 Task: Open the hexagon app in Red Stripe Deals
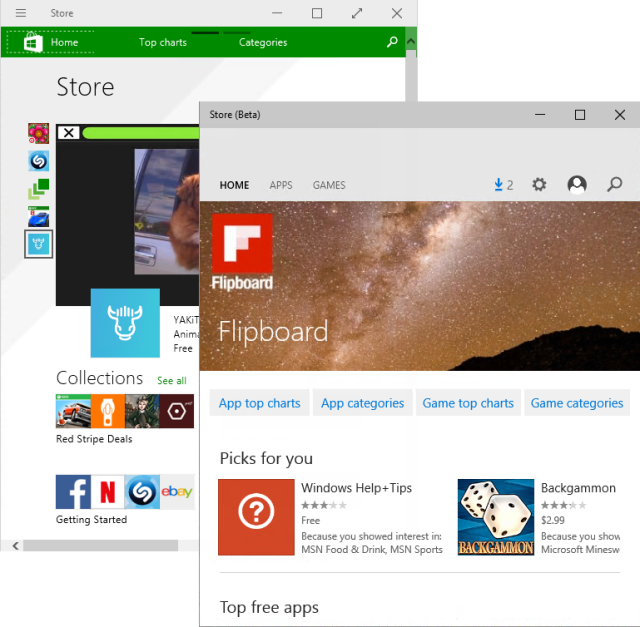tap(177, 411)
